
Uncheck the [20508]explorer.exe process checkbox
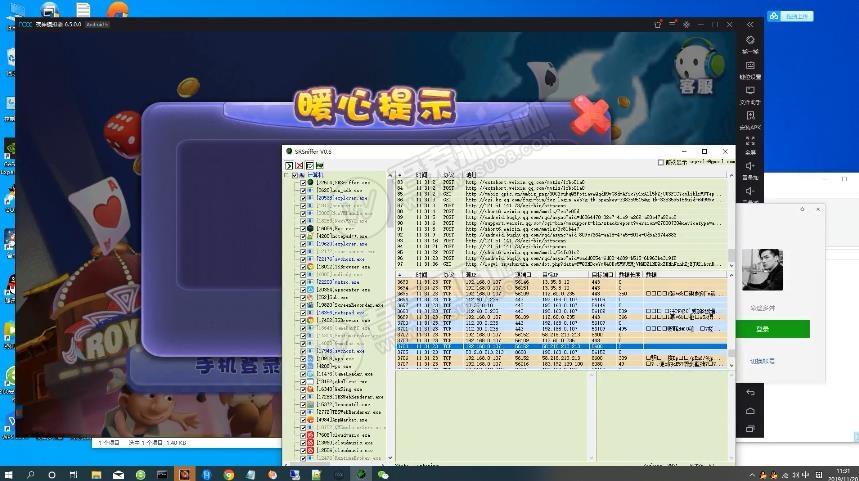302,198
